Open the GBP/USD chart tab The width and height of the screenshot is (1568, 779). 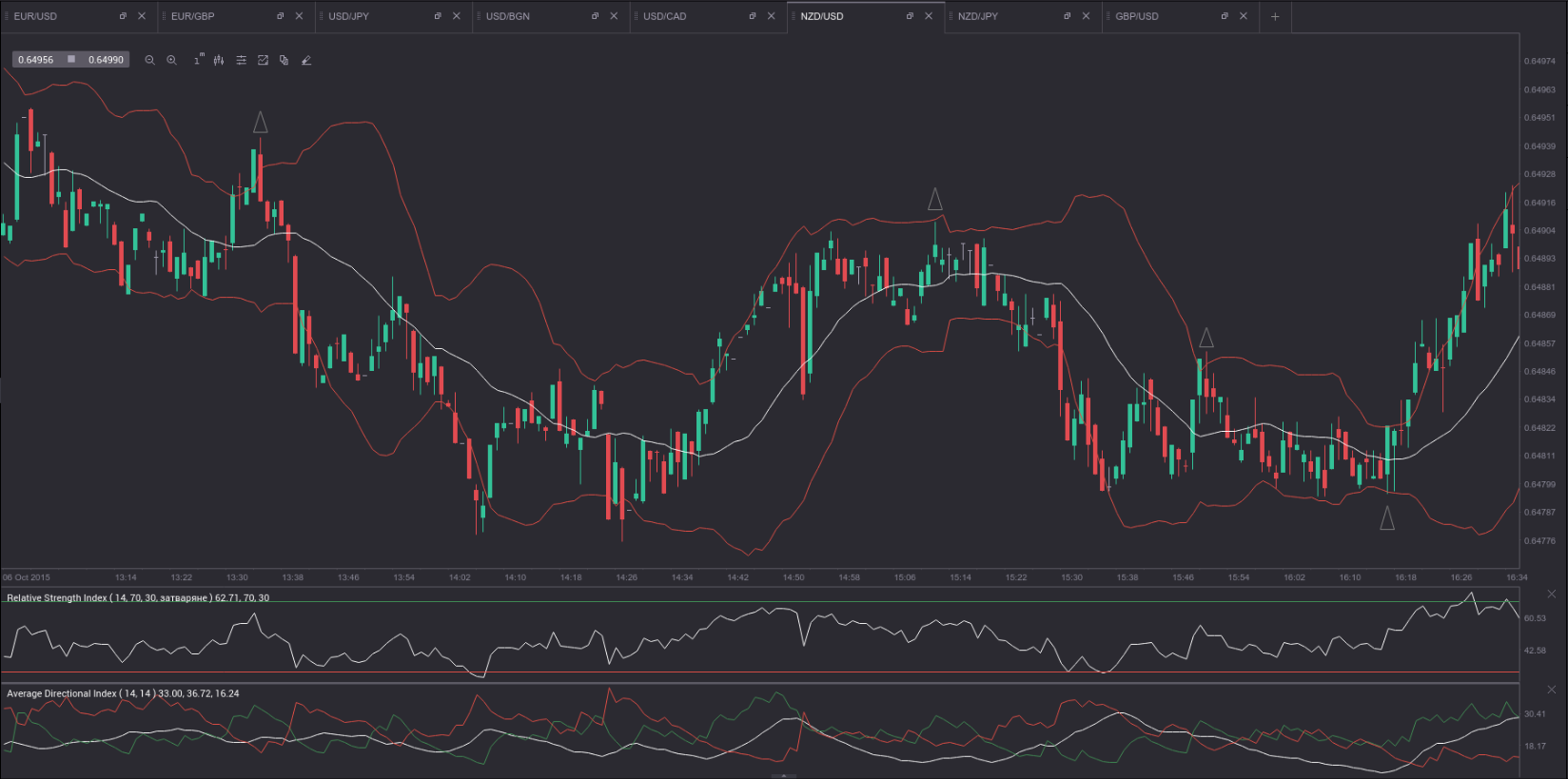click(x=1137, y=16)
